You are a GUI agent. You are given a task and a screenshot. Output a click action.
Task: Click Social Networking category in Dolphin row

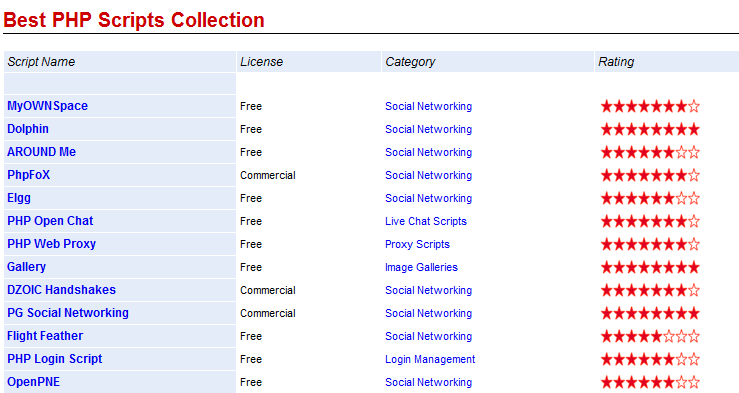click(x=428, y=130)
